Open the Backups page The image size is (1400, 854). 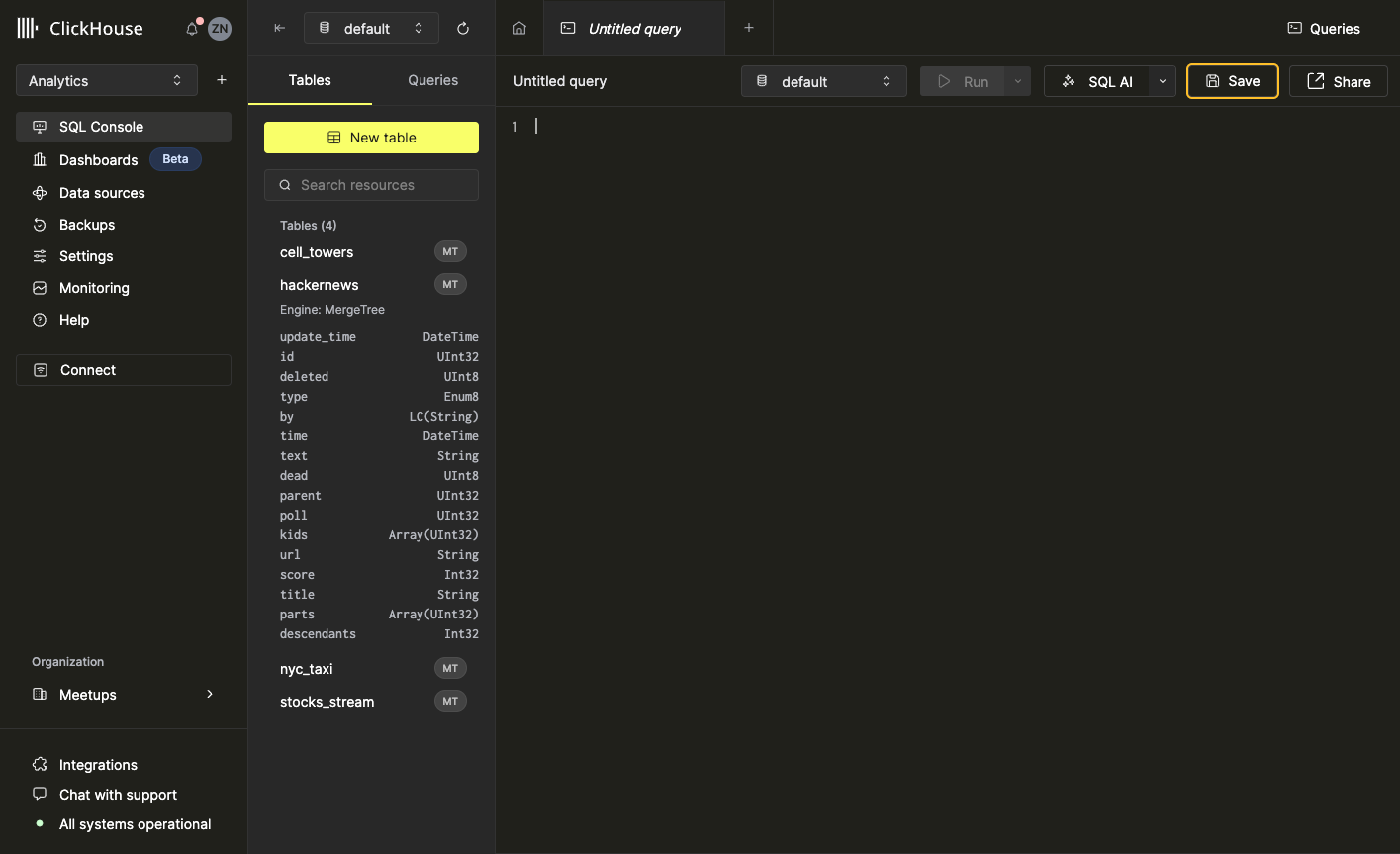coord(87,225)
